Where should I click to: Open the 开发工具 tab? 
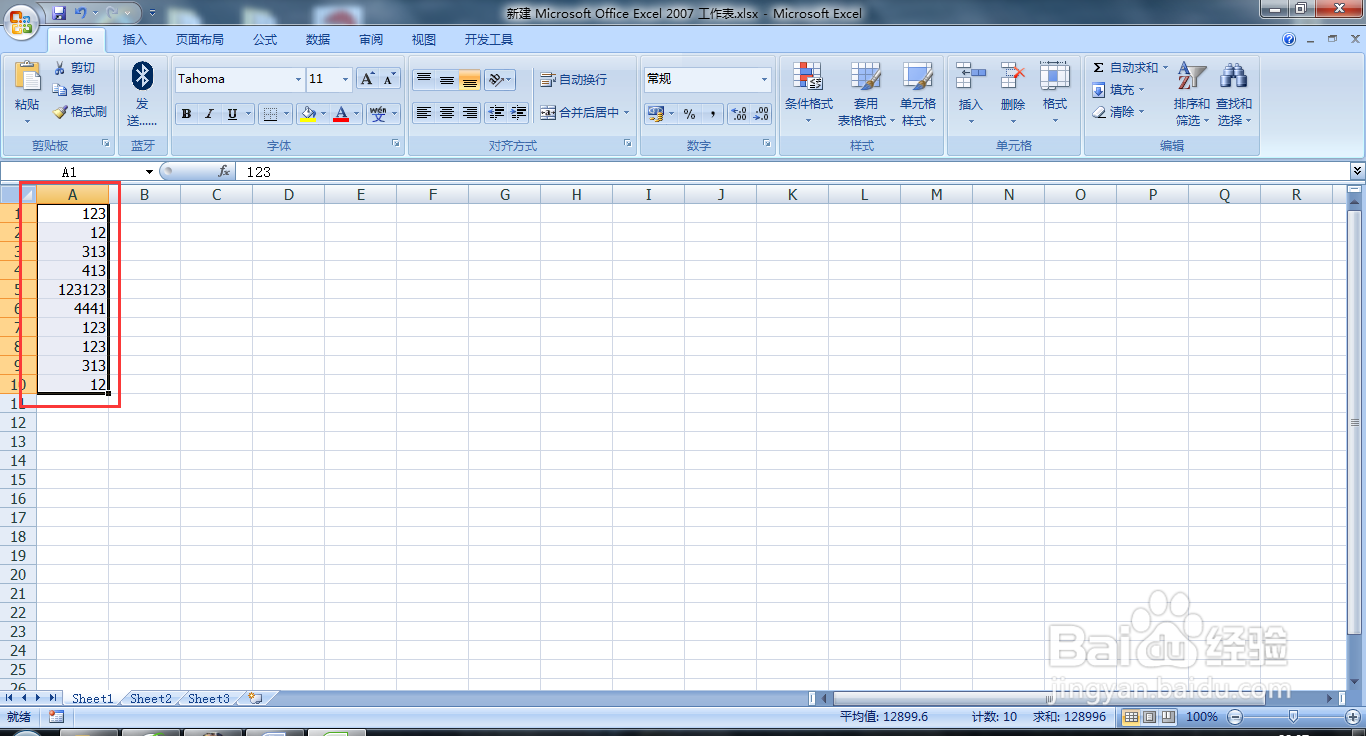coord(489,40)
